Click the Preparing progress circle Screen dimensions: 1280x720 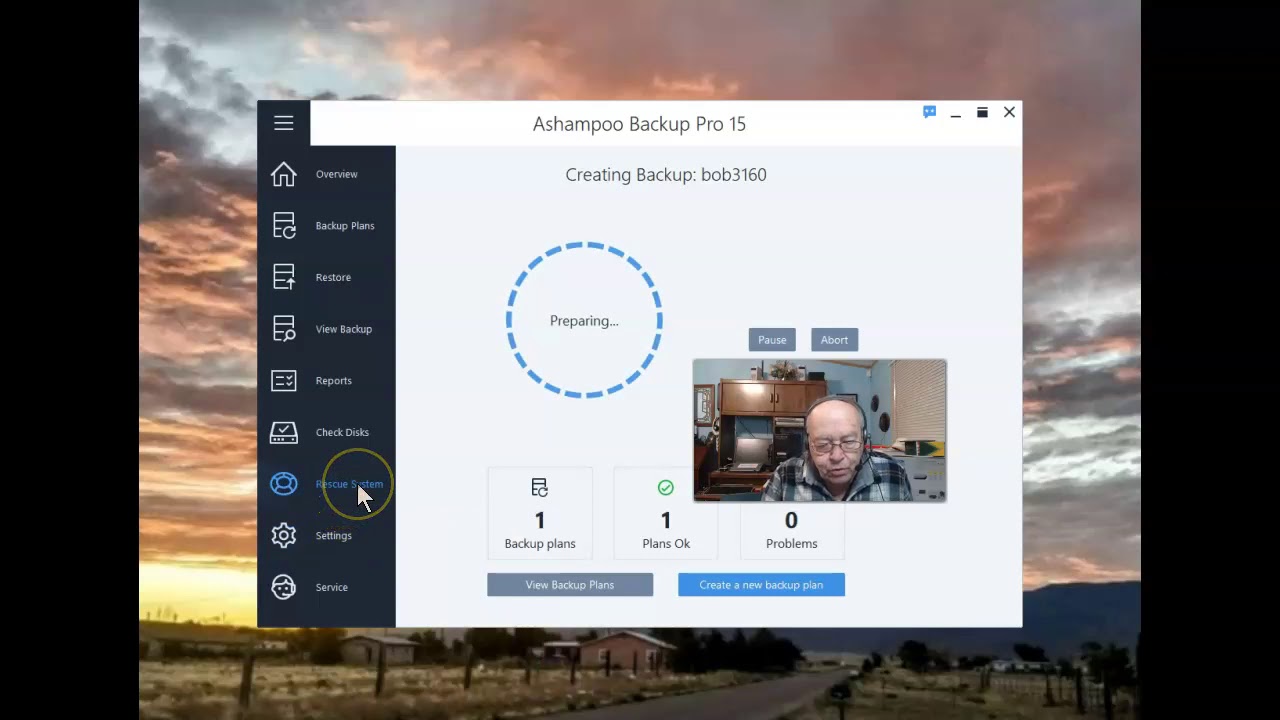[x=584, y=320]
